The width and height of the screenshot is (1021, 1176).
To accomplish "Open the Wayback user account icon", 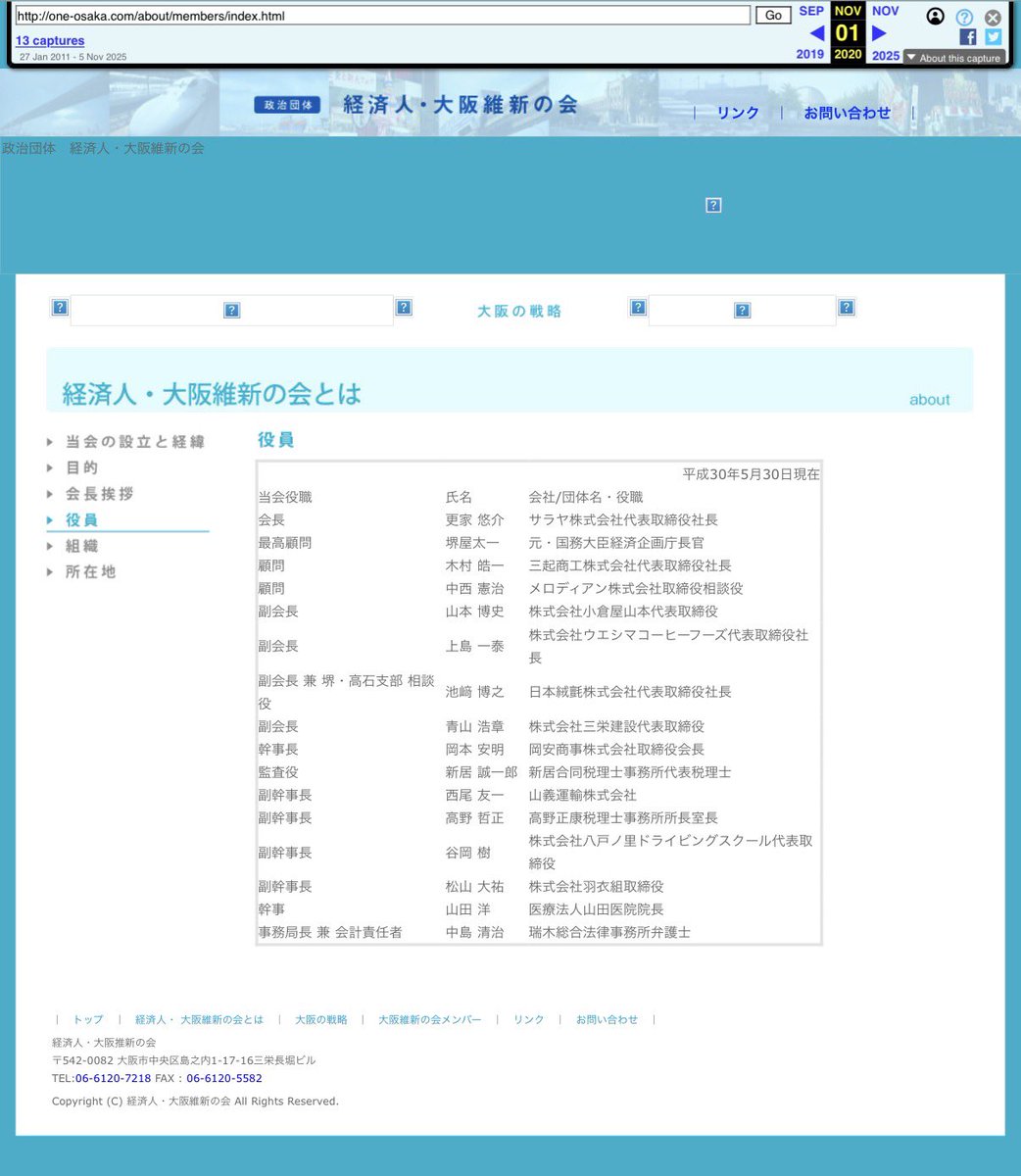I will click(936, 17).
